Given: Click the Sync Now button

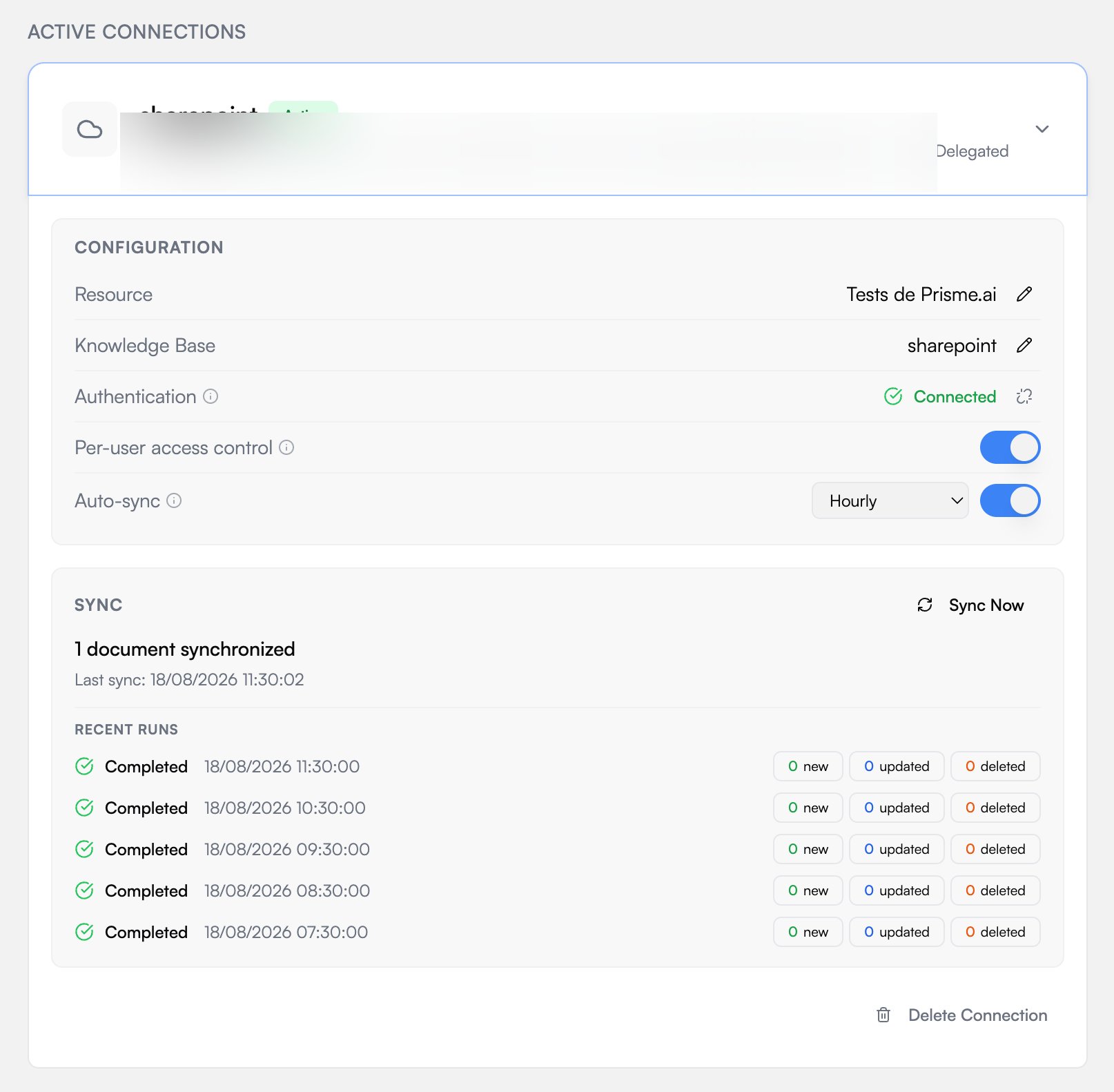Looking at the screenshot, I should tap(970, 605).
